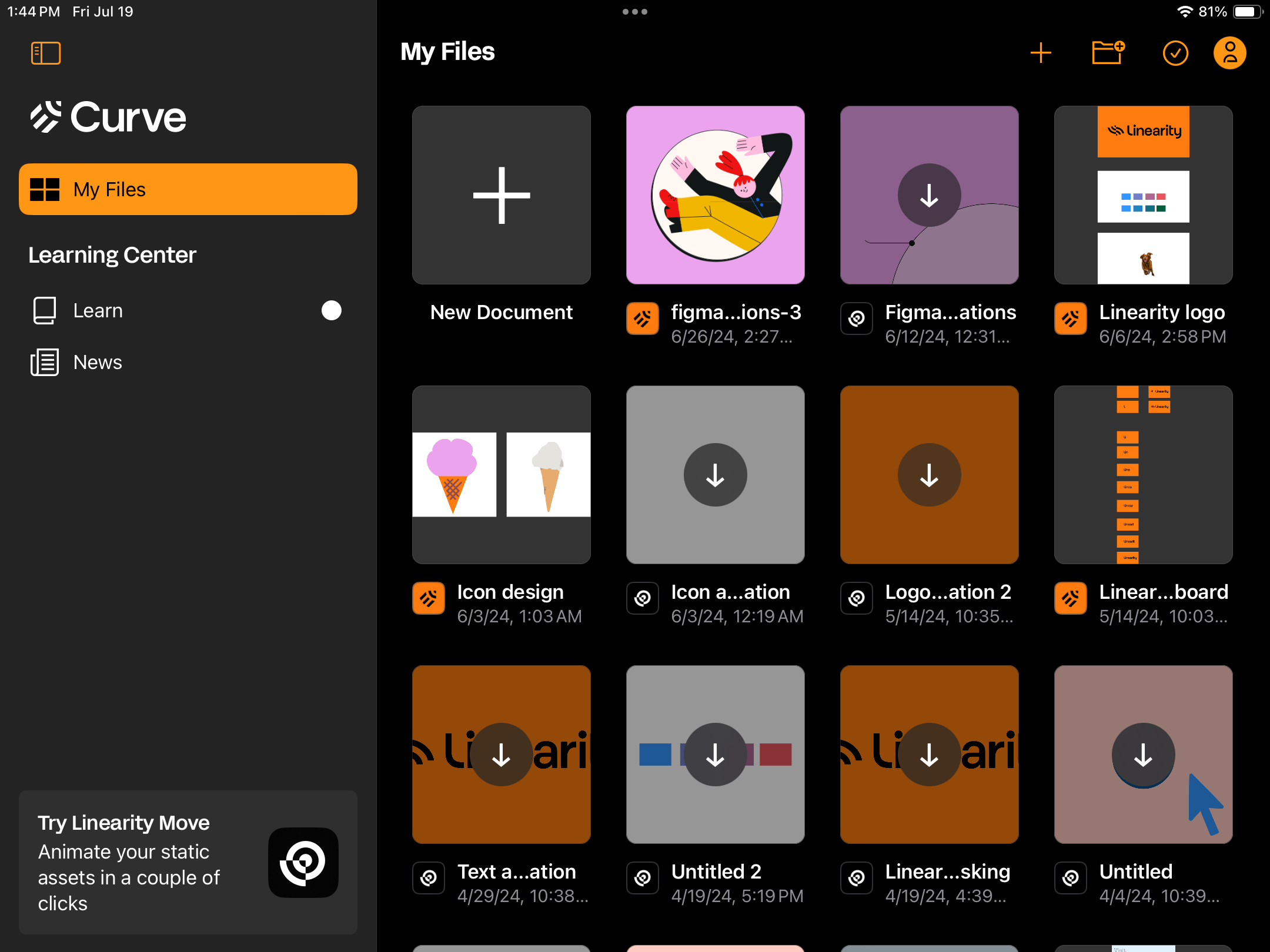Screen dimensions: 1270x952
Task: Download the Untitled file from 4/4/24
Action: point(1144,755)
